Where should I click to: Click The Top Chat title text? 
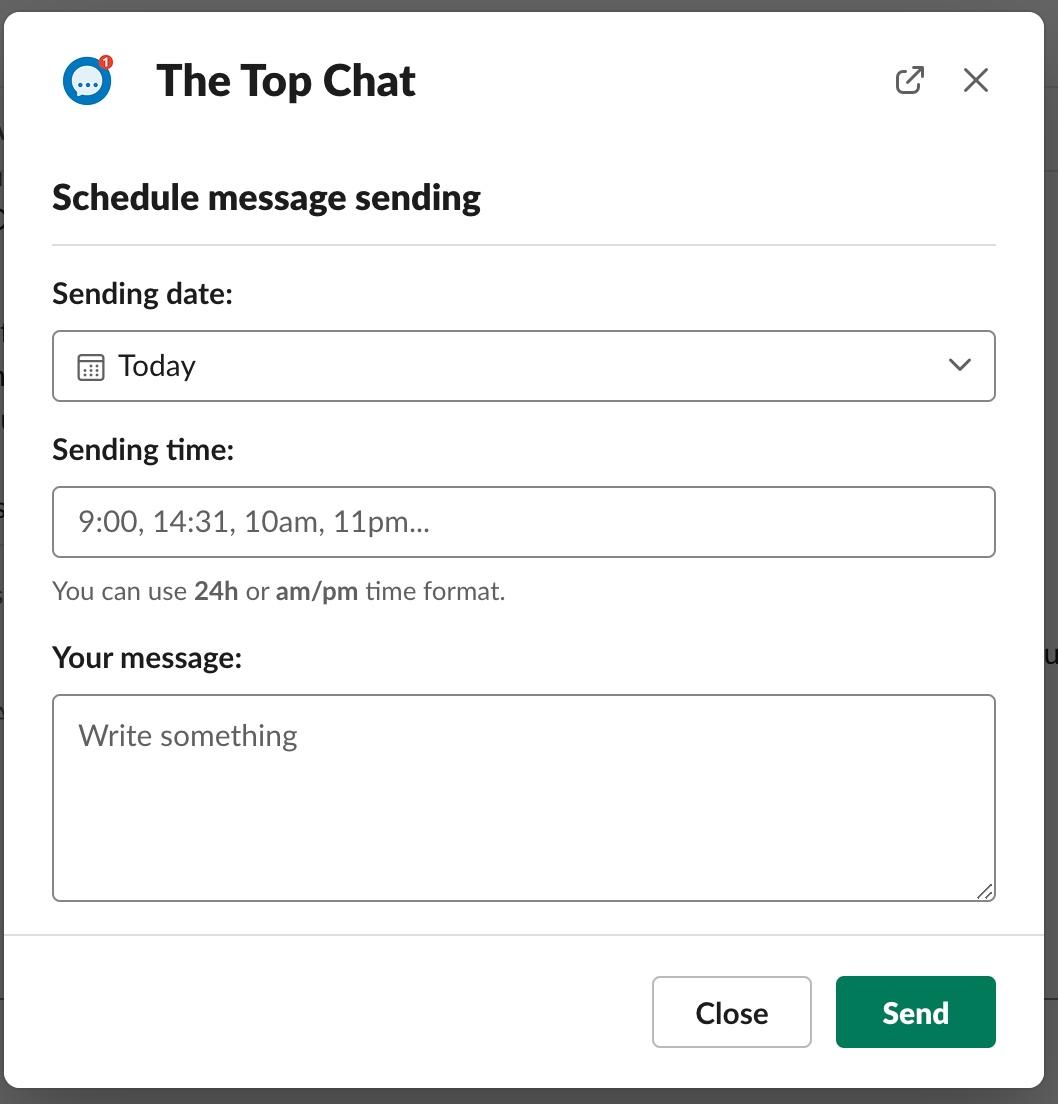286,81
